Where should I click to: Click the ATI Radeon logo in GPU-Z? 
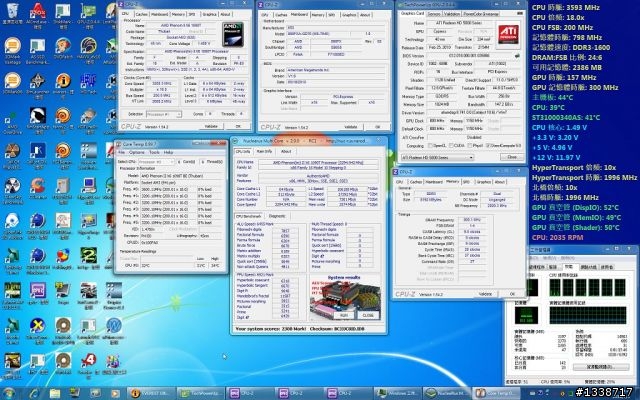pyautogui.click(x=508, y=36)
